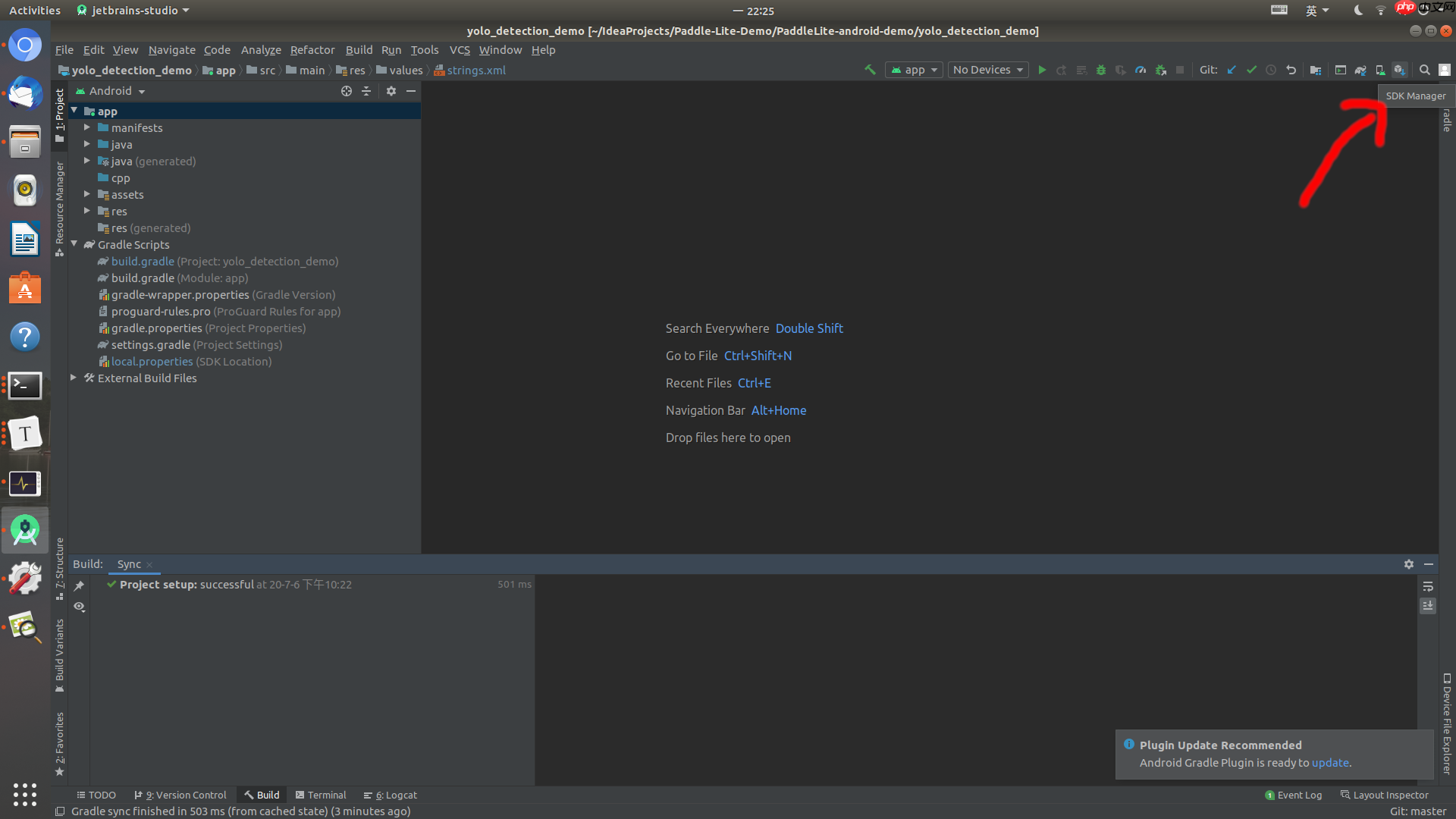Toggle pin tab in Build panel
1456x819 pixels.
(79, 585)
